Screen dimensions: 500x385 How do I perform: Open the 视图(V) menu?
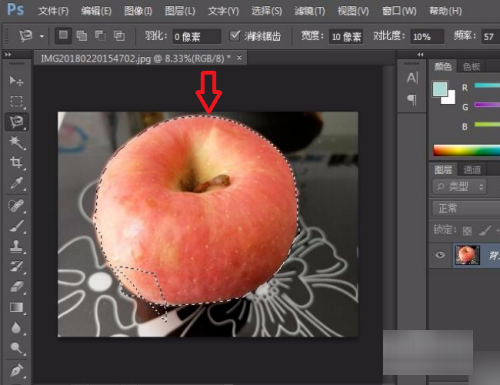tap(353, 11)
